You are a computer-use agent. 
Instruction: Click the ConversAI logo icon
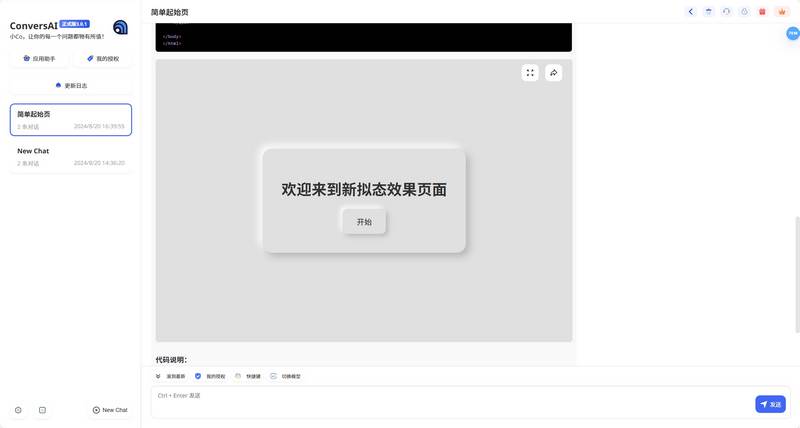pos(120,27)
